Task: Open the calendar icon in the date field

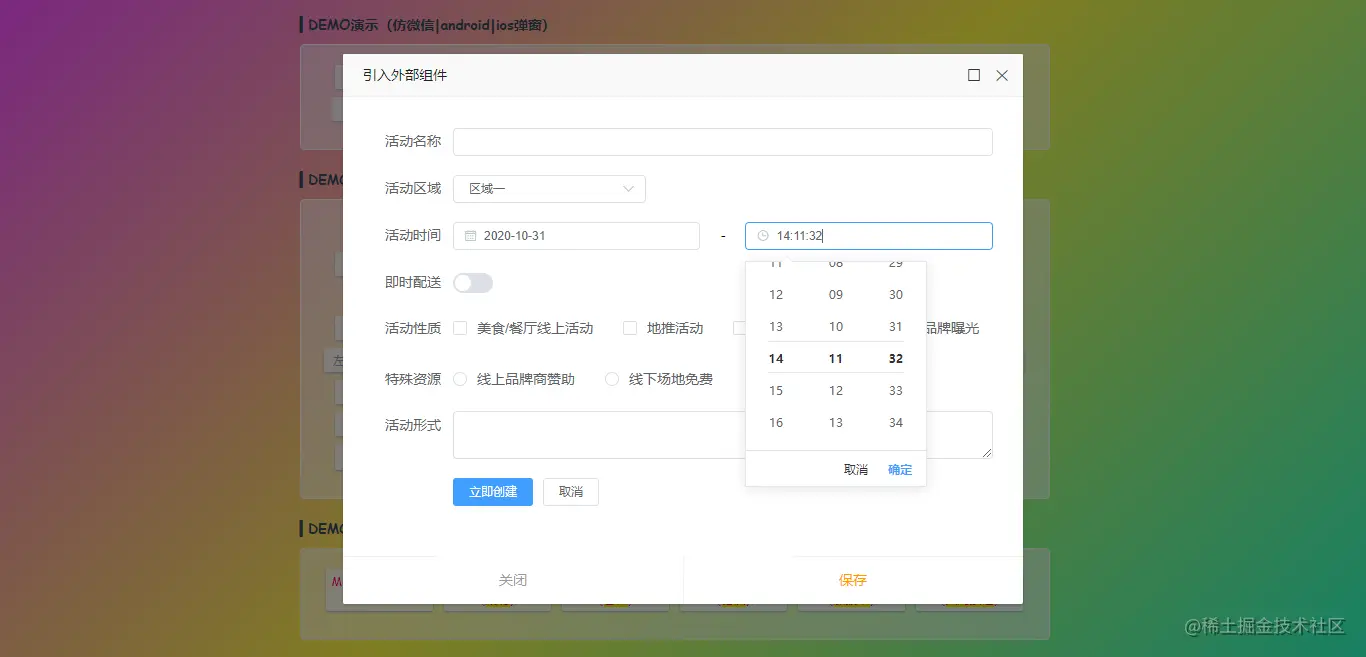Action: click(470, 235)
